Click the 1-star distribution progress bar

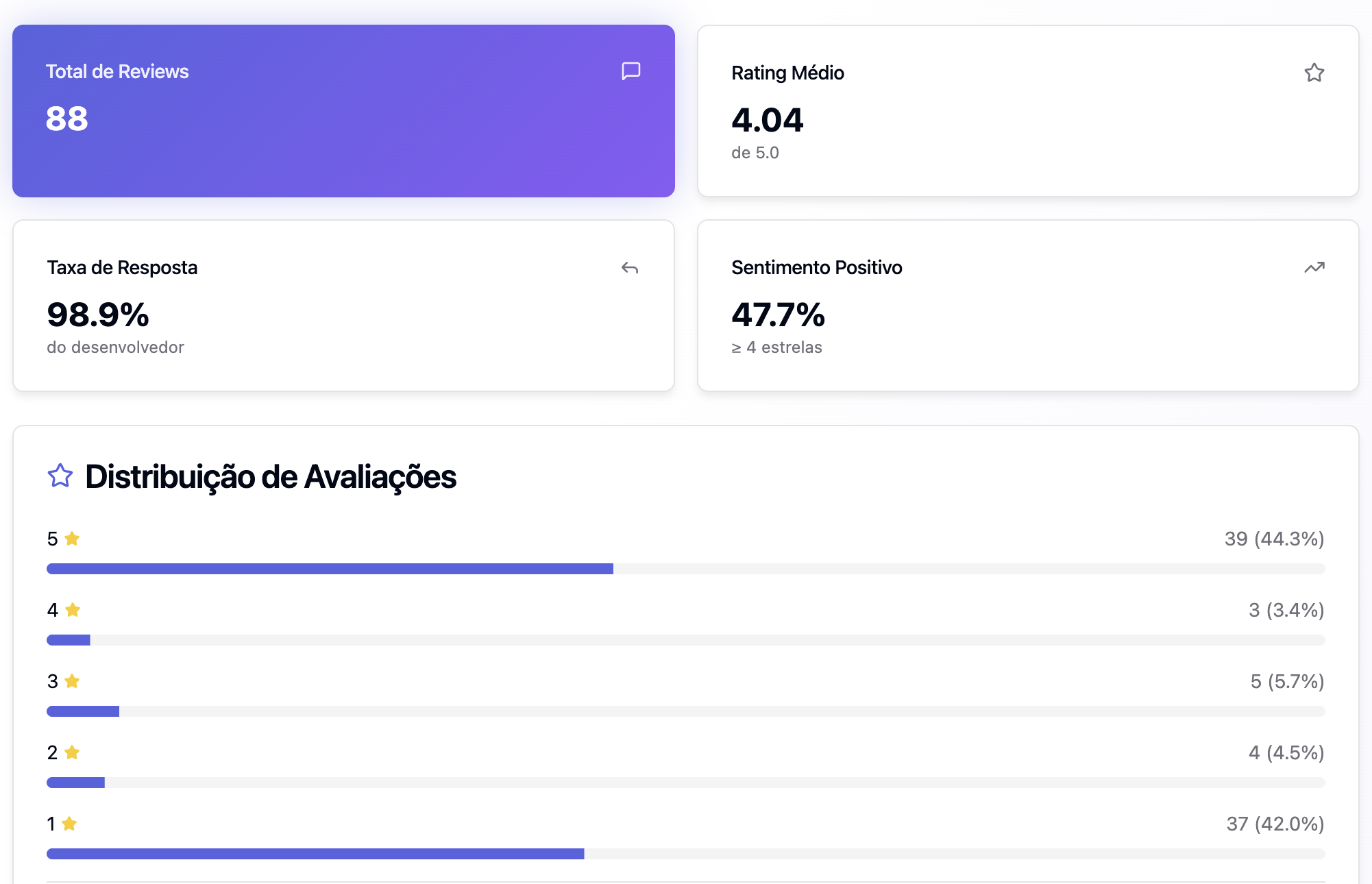pos(685,854)
